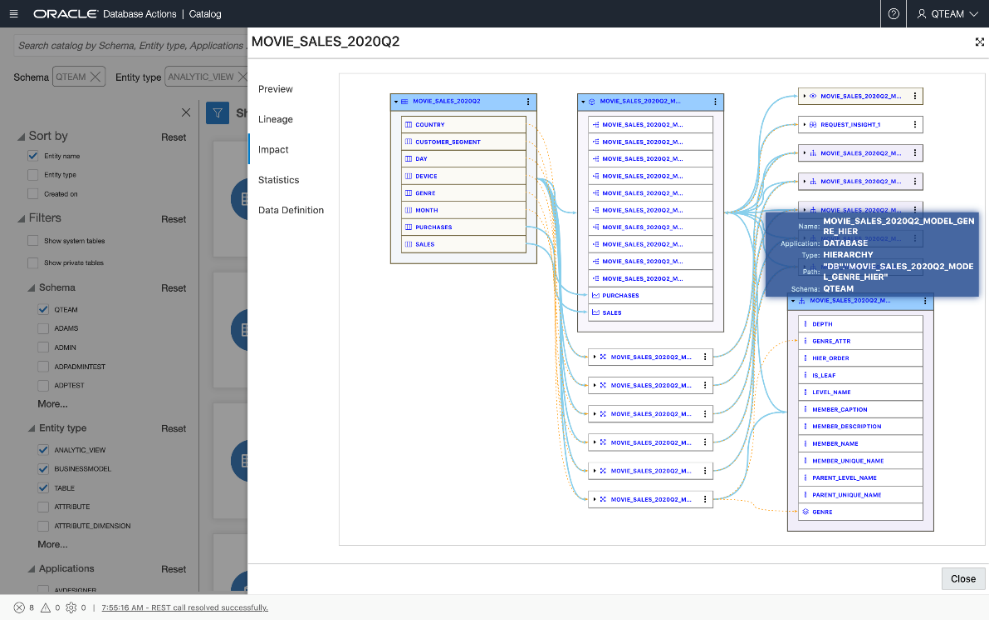This screenshot has height=620, width=989.
Task: Collapse the MOVIE_SALES_2020Q2 table node
Action: click(x=396, y=102)
